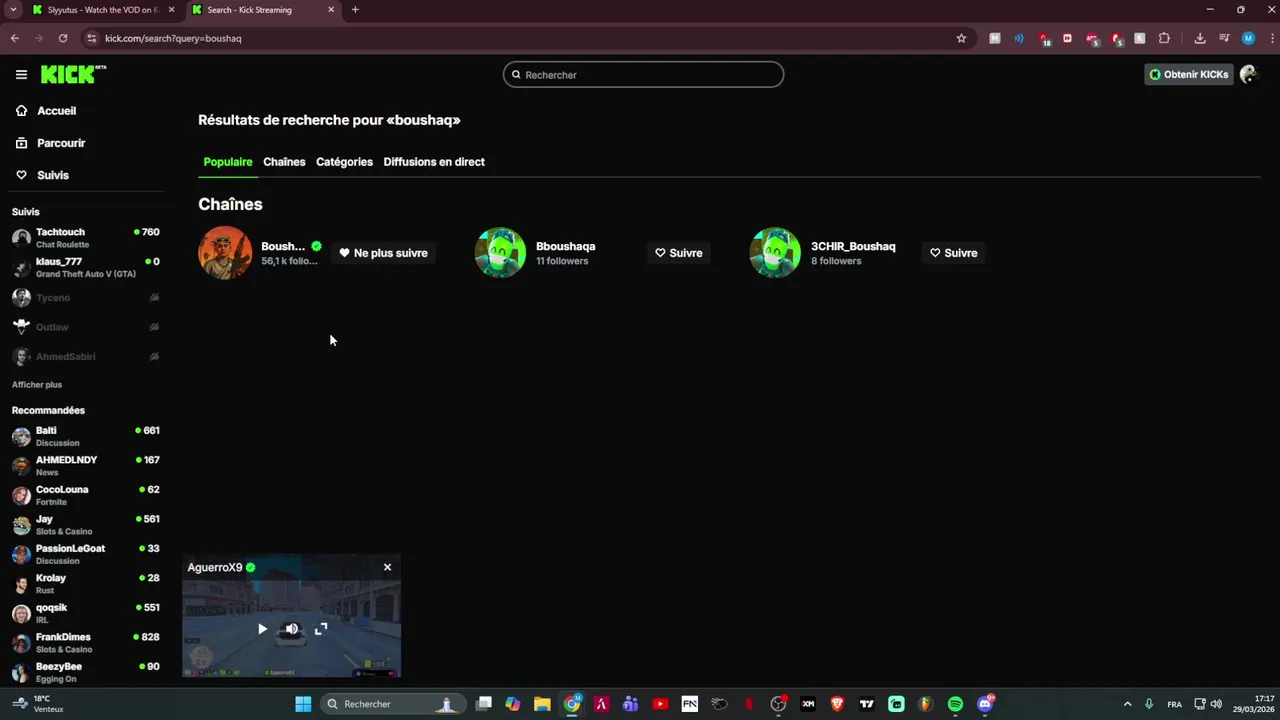Open Tachtouch followed channel

(85, 238)
